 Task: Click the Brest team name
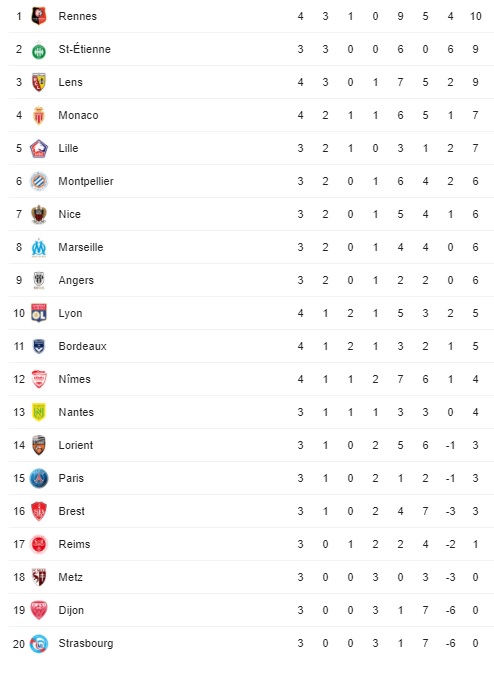click(x=71, y=511)
